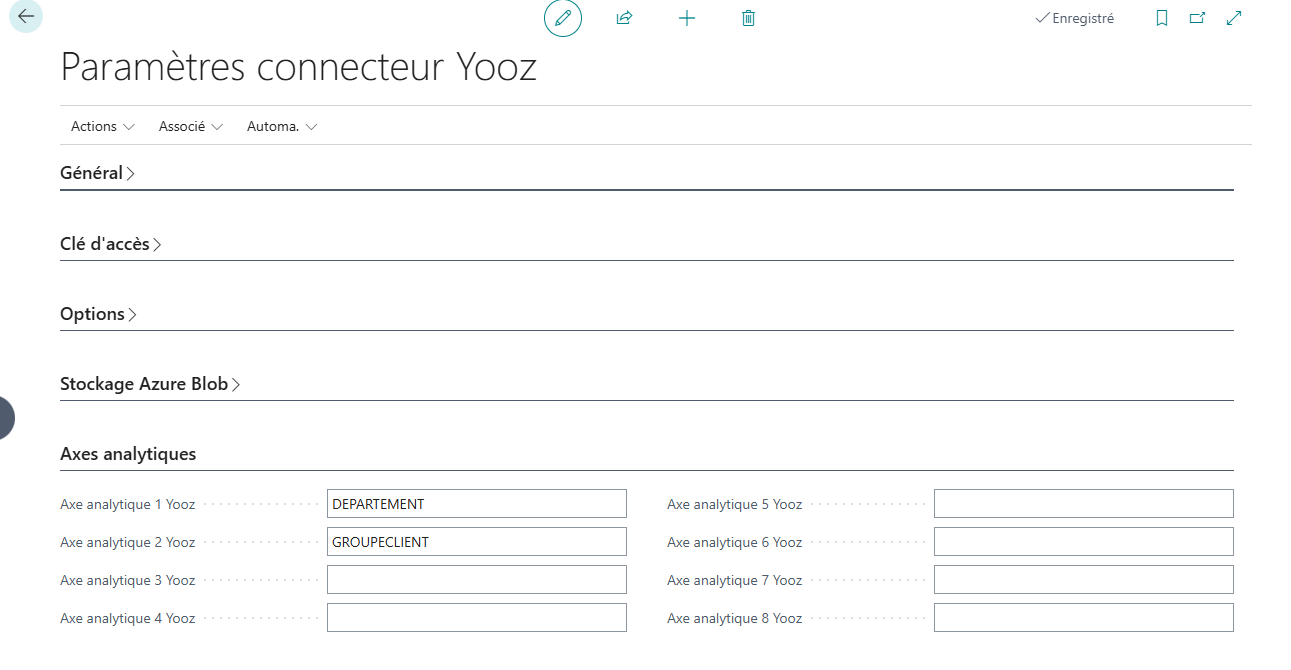The image size is (1291, 670).
Task: Click the GROUPECLIENT field for Axe 2
Action: [x=476, y=542]
